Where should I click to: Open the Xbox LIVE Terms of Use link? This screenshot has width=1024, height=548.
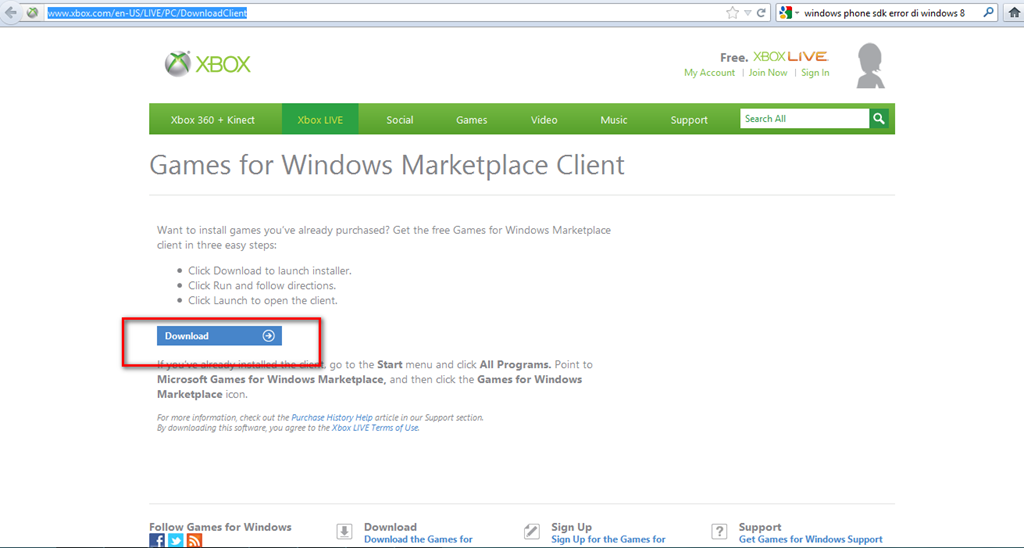[x=375, y=428]
